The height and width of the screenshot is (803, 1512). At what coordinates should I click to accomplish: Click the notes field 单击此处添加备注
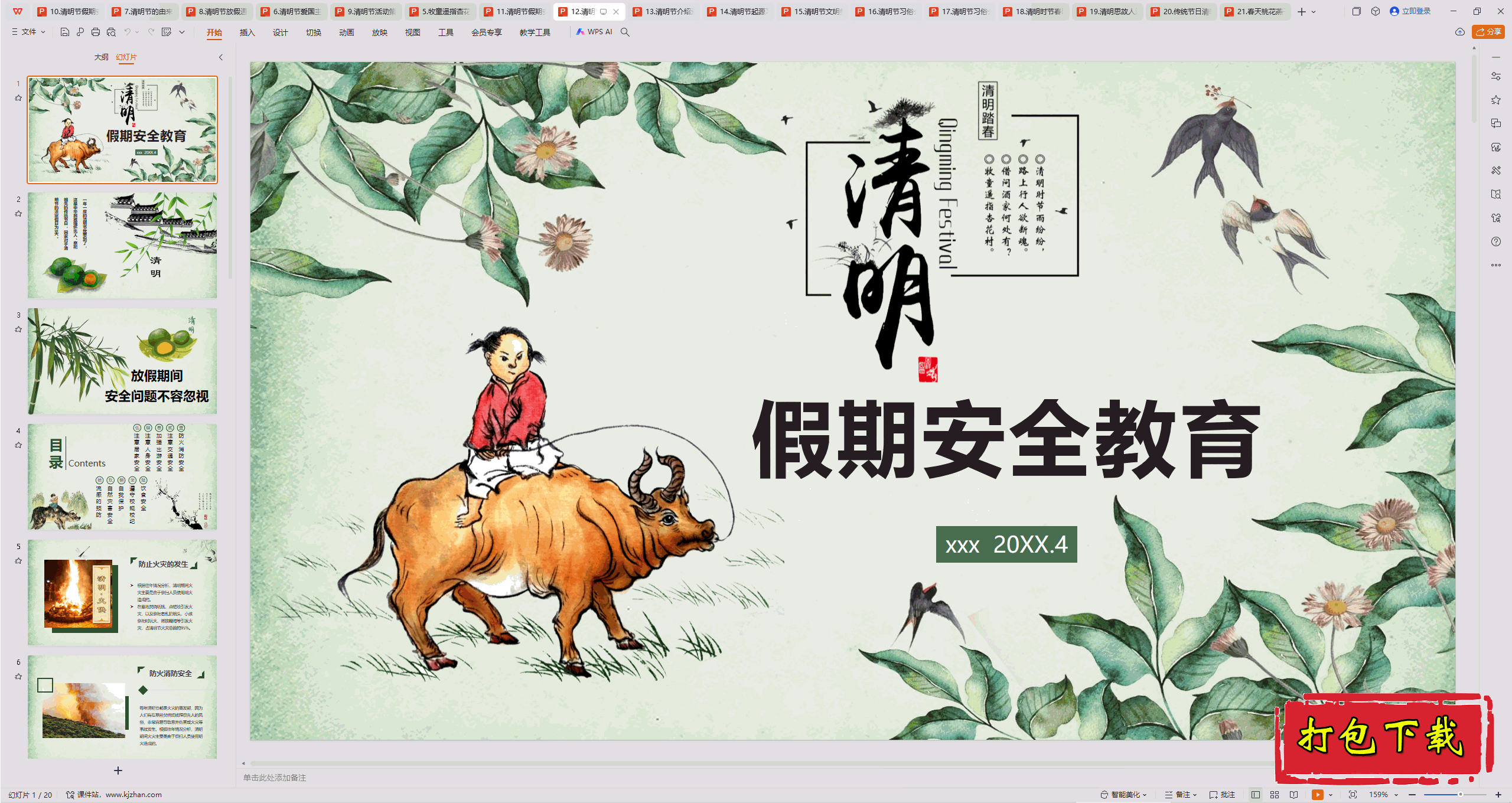[275, 778]
